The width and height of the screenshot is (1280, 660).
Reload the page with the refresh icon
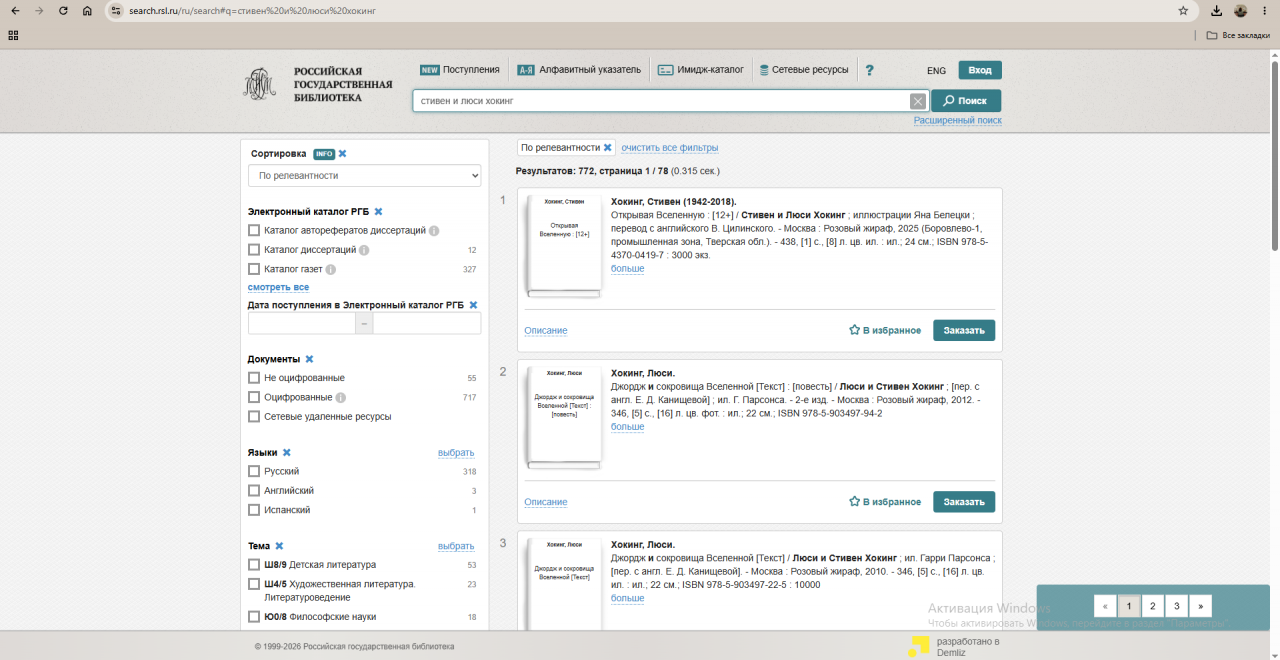(63, 11)
